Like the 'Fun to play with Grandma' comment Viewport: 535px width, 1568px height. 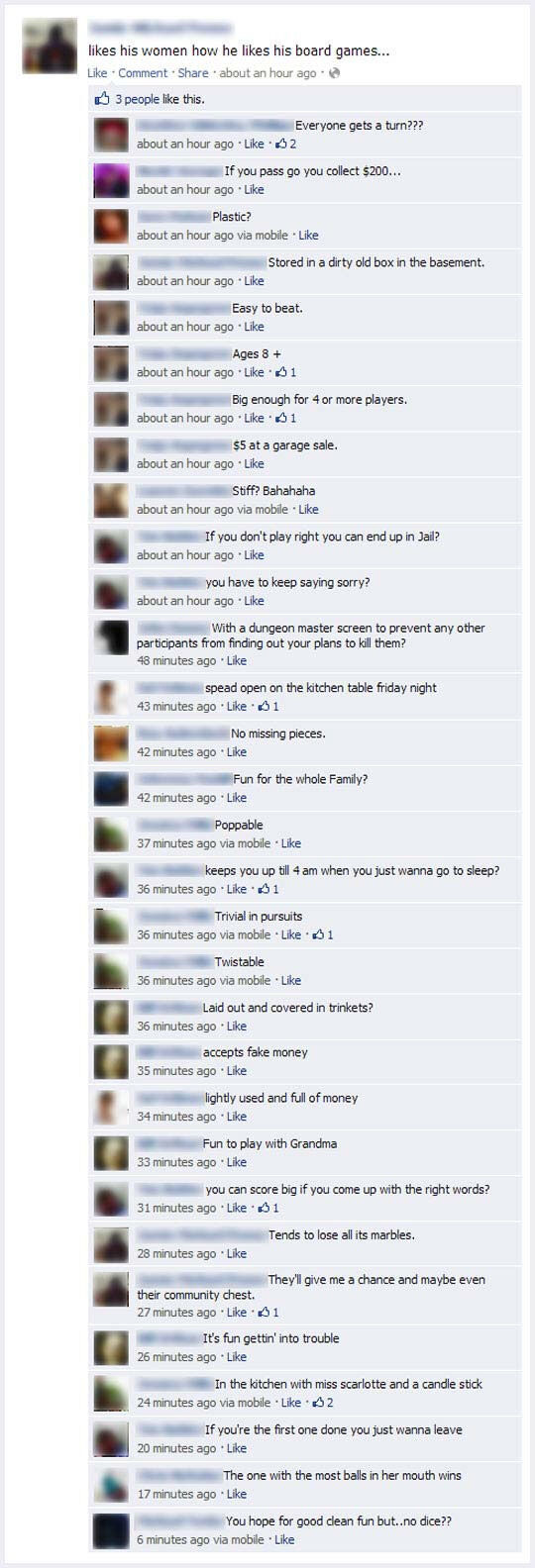click(237, 1162)
